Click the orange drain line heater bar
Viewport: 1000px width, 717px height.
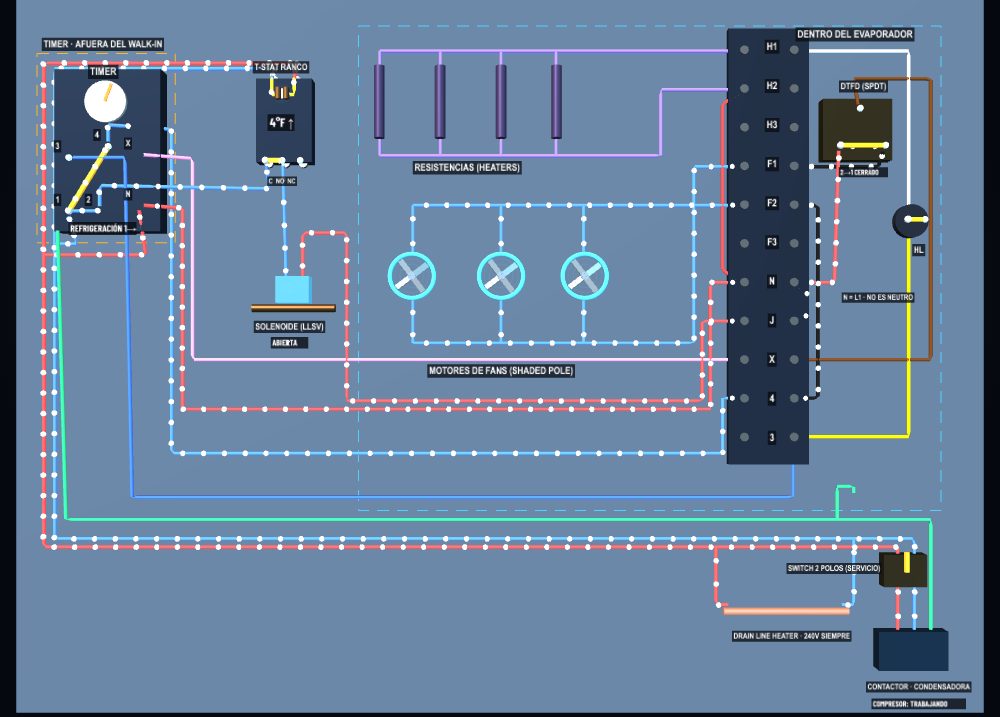(786, 611)
